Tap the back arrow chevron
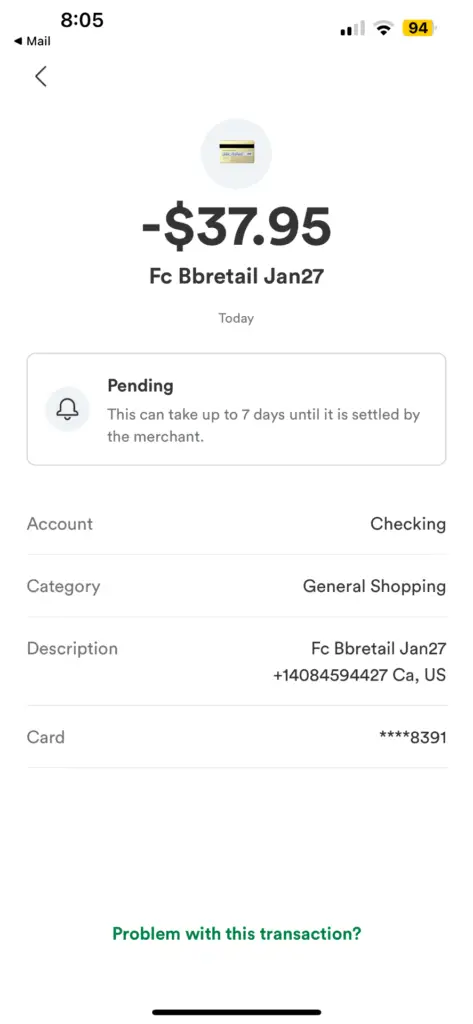 click(41, 76)
